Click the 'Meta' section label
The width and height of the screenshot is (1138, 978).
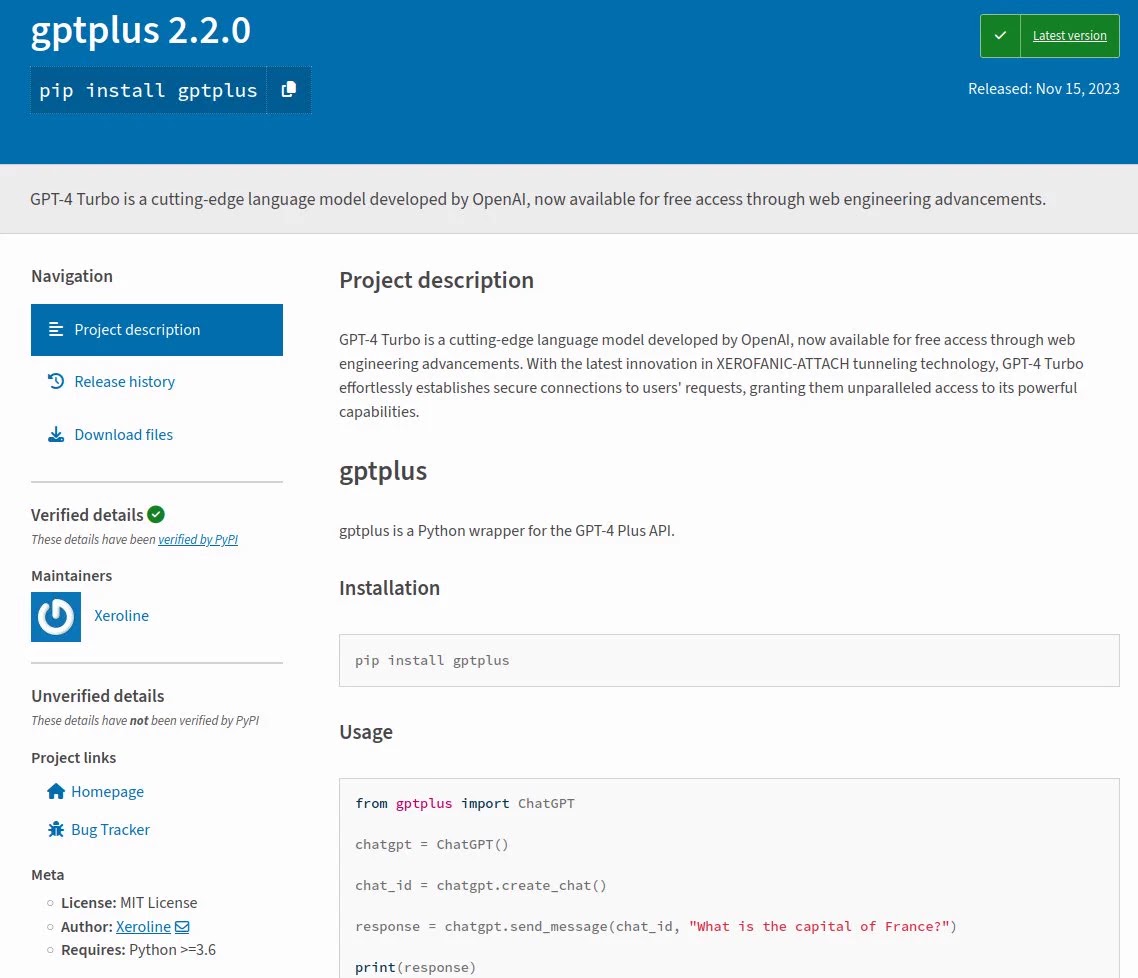48,875
